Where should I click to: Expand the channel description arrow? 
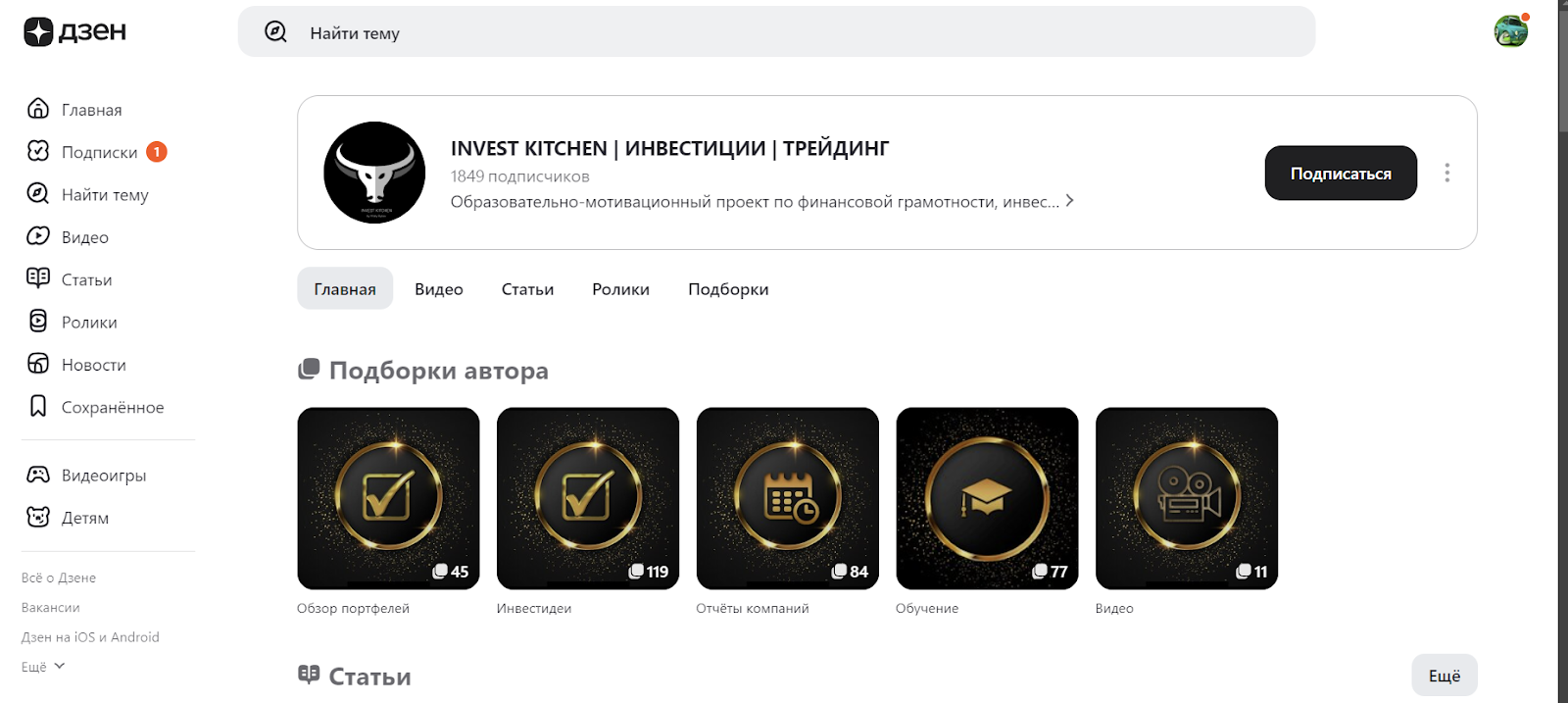1069,200
